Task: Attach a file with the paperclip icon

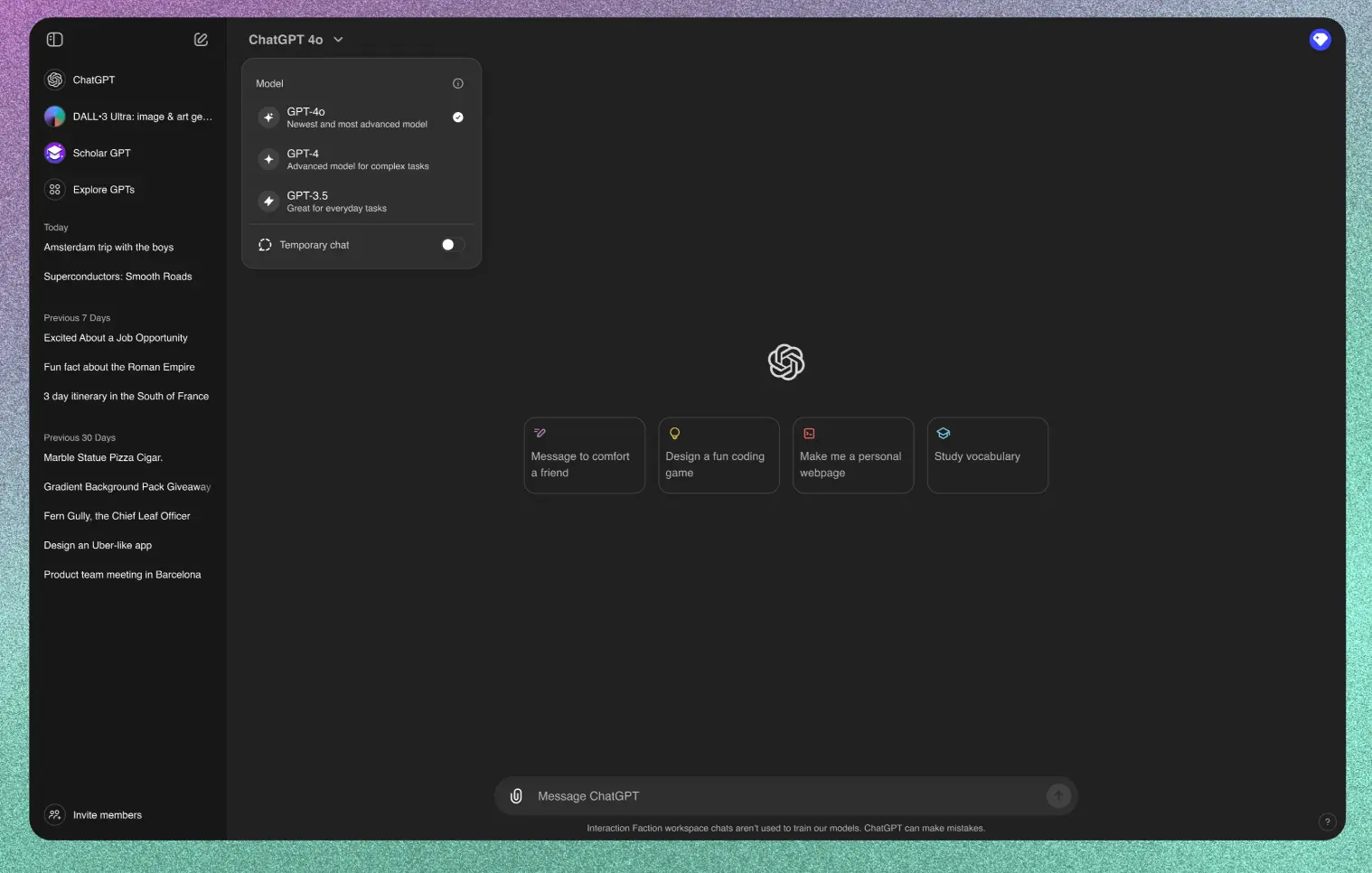Action: [515, 796]
